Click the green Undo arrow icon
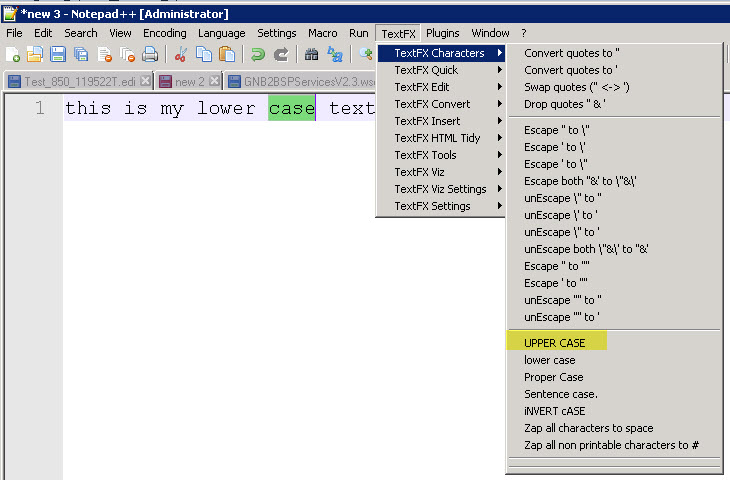Screen dimensions: 730x480 pos(257,54)
